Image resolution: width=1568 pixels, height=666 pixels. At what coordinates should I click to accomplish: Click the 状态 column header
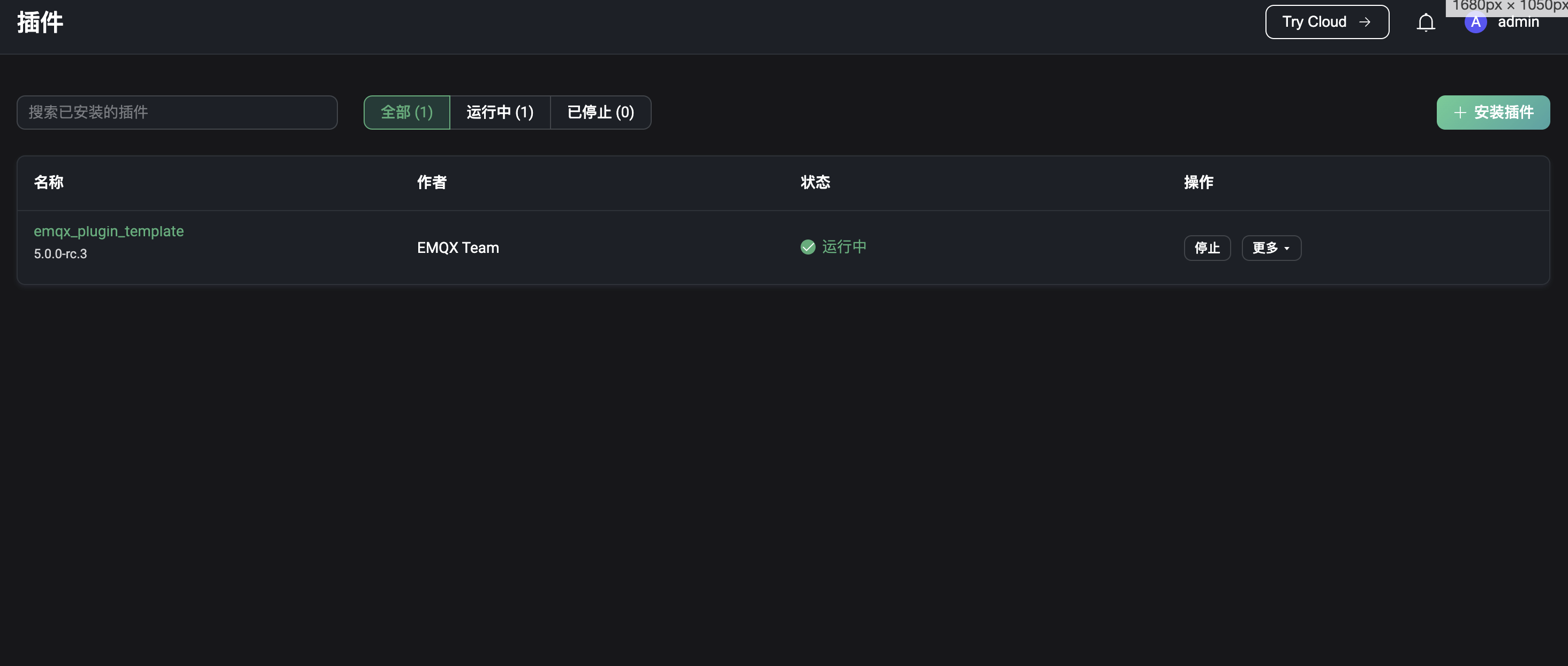[815, 182]
